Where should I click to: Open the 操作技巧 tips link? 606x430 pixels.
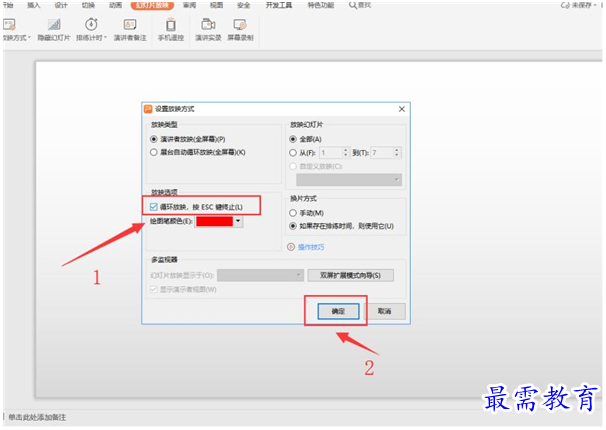(x=311, y=247)
